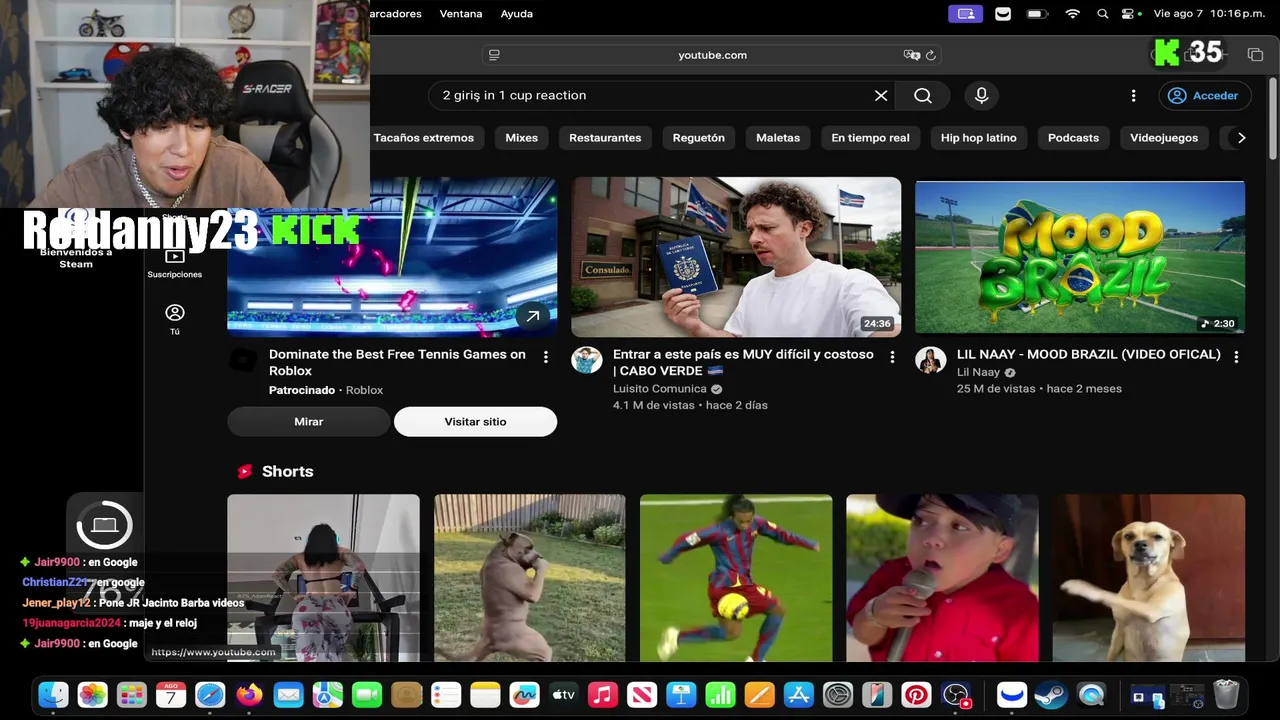Open the Ventana menu in the menu bar

(461, 14)
